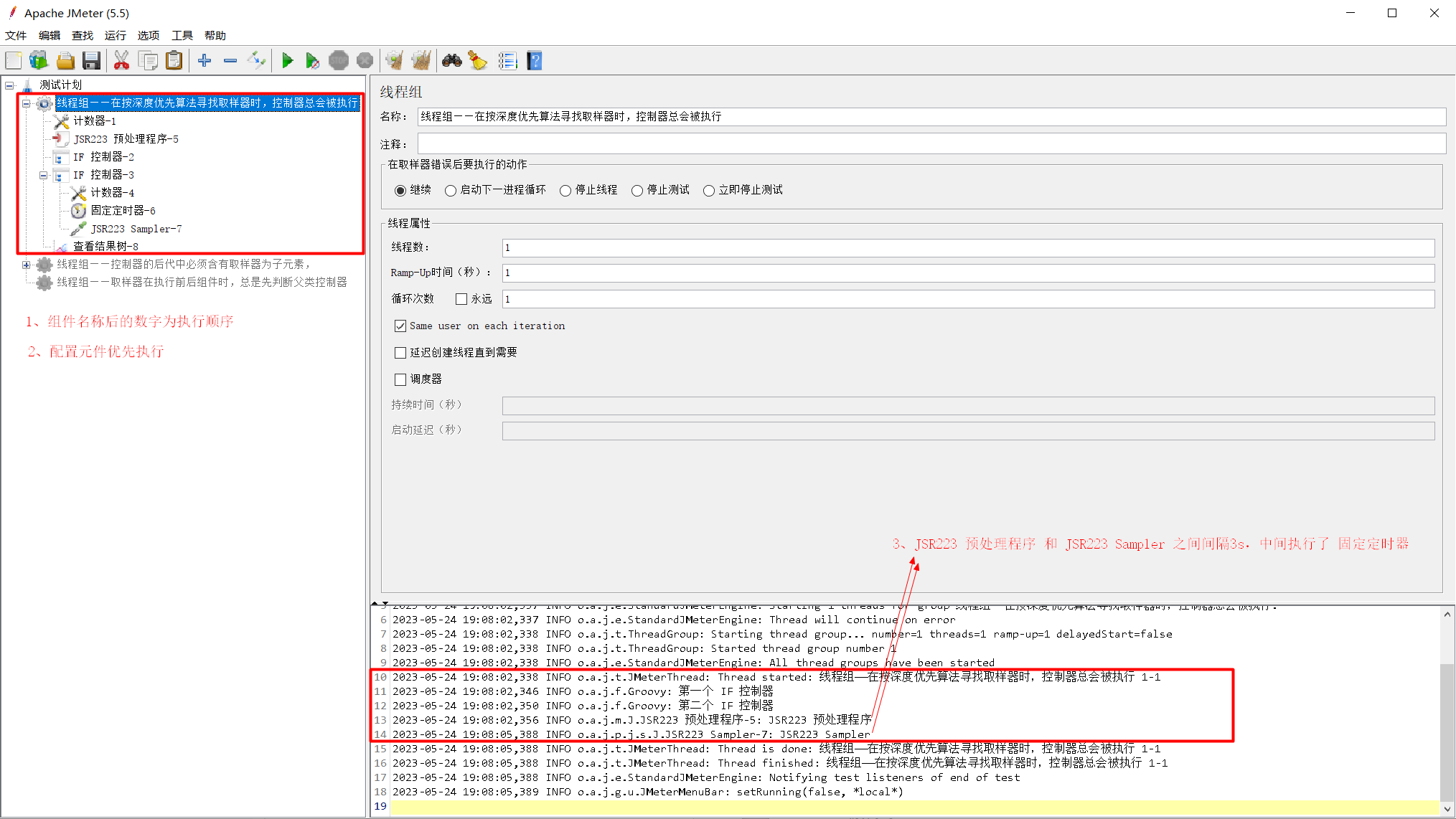Start the test with green arrow

pos(287,61)
